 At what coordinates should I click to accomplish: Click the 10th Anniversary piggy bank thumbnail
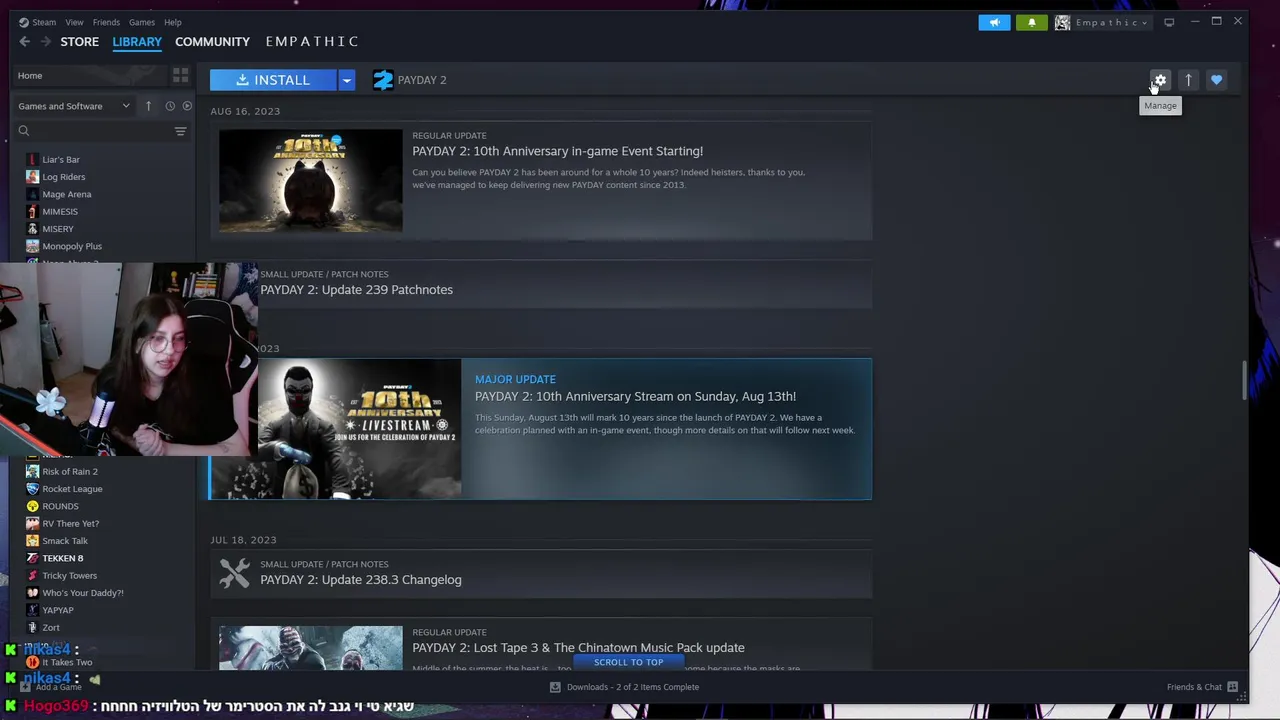[x=310, y=180]
